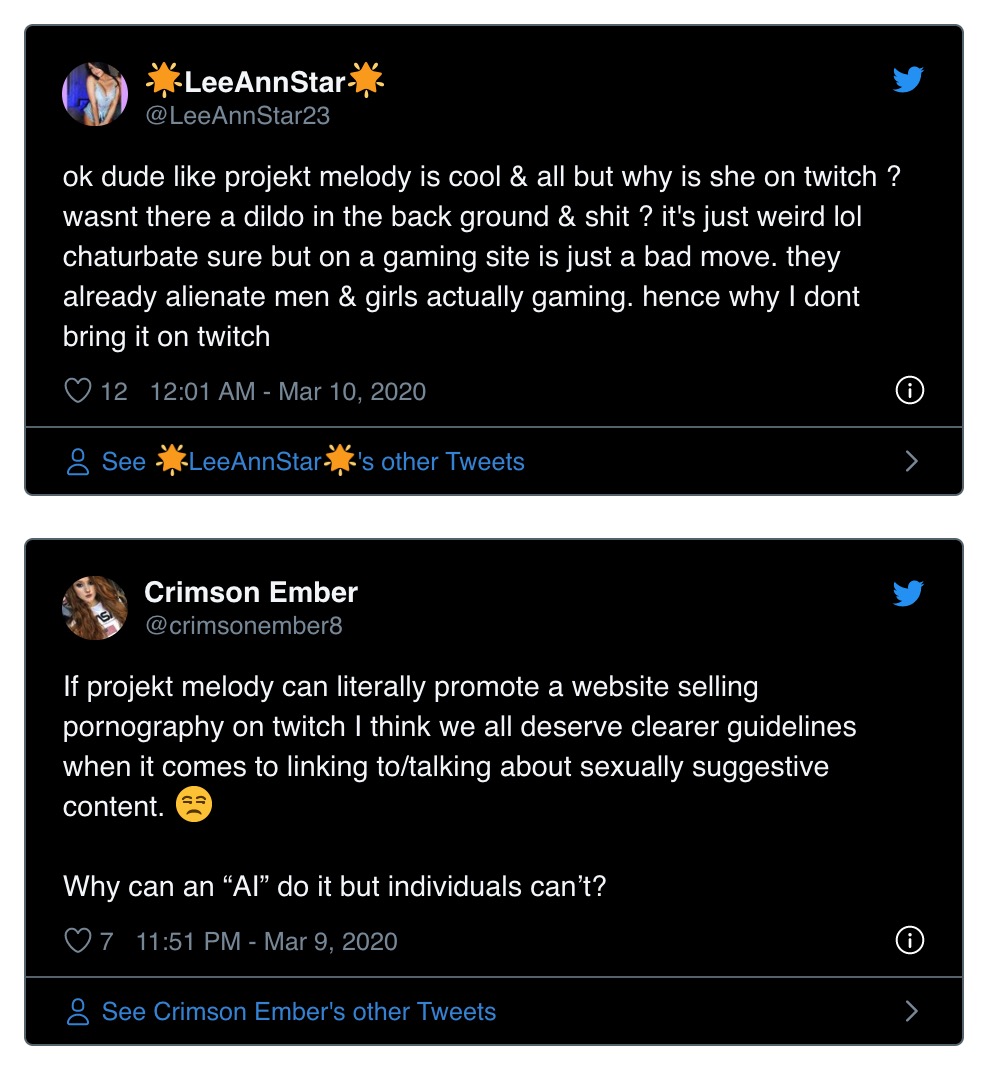Follow the See LeeAnnStar's other Tweets link
The height and width of the screenshot is (1080, 990).
[x=313, y=461]
